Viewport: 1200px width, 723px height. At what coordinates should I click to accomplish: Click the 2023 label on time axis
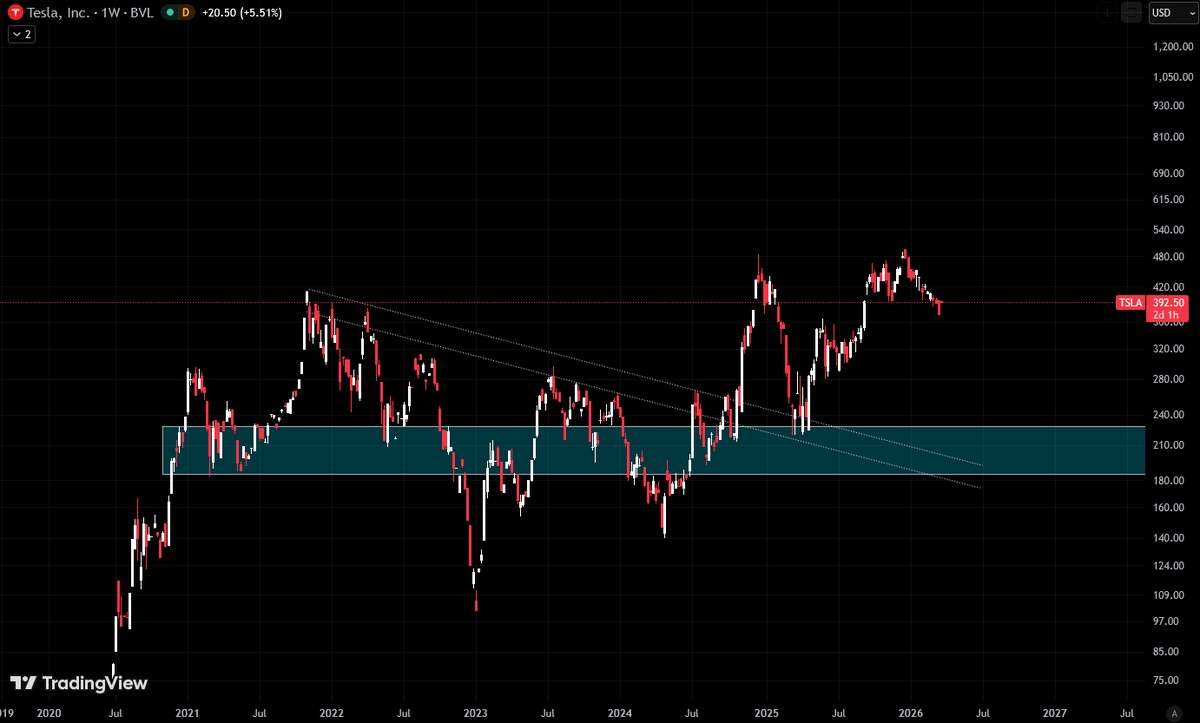click(x=475, y=714)
